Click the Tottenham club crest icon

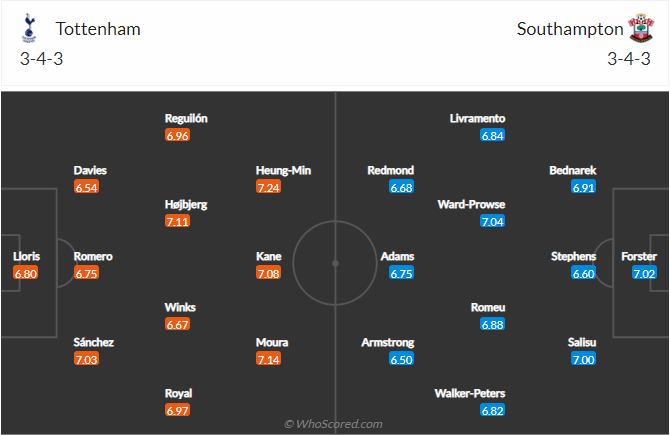29,28
